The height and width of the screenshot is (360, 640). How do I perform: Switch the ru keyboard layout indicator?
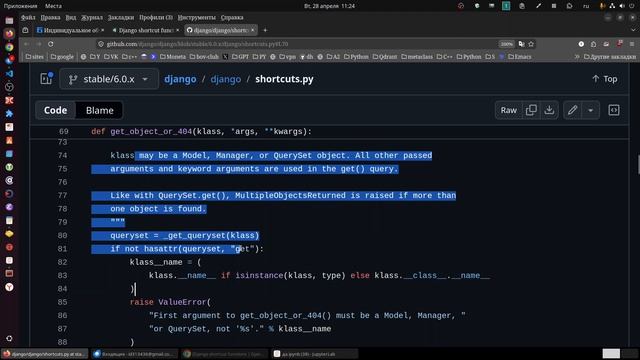pos(586,6)
